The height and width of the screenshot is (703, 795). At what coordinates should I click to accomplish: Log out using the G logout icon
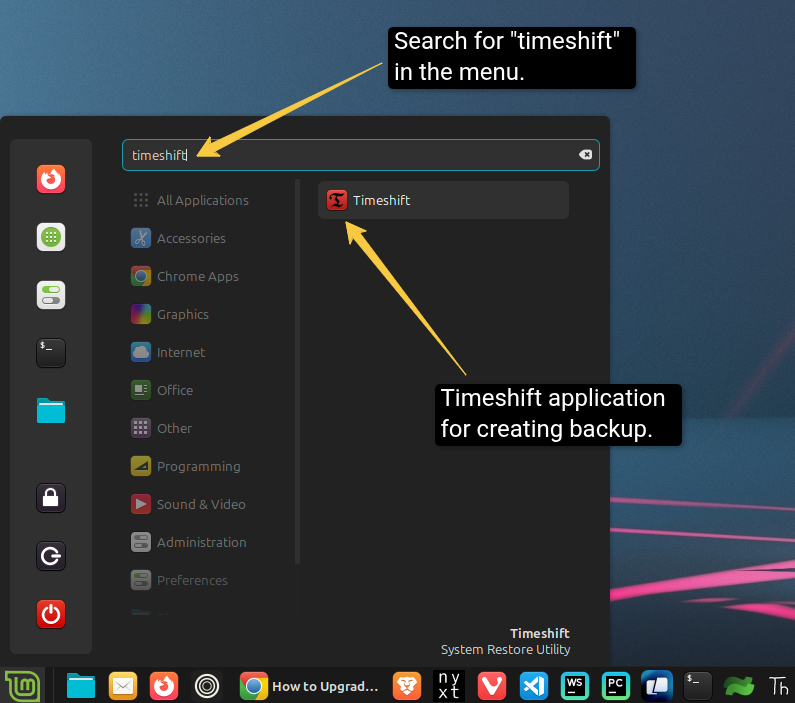pos(51,556)
